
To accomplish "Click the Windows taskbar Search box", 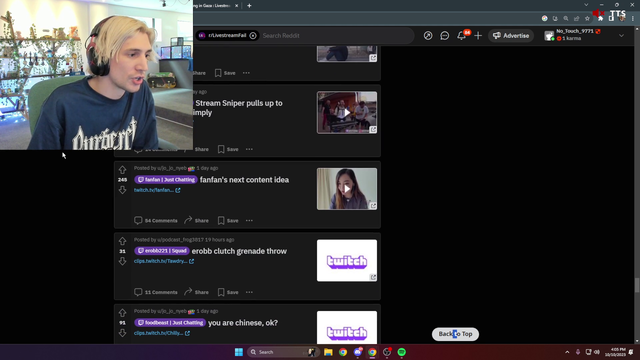I will [x=282, y=352].
